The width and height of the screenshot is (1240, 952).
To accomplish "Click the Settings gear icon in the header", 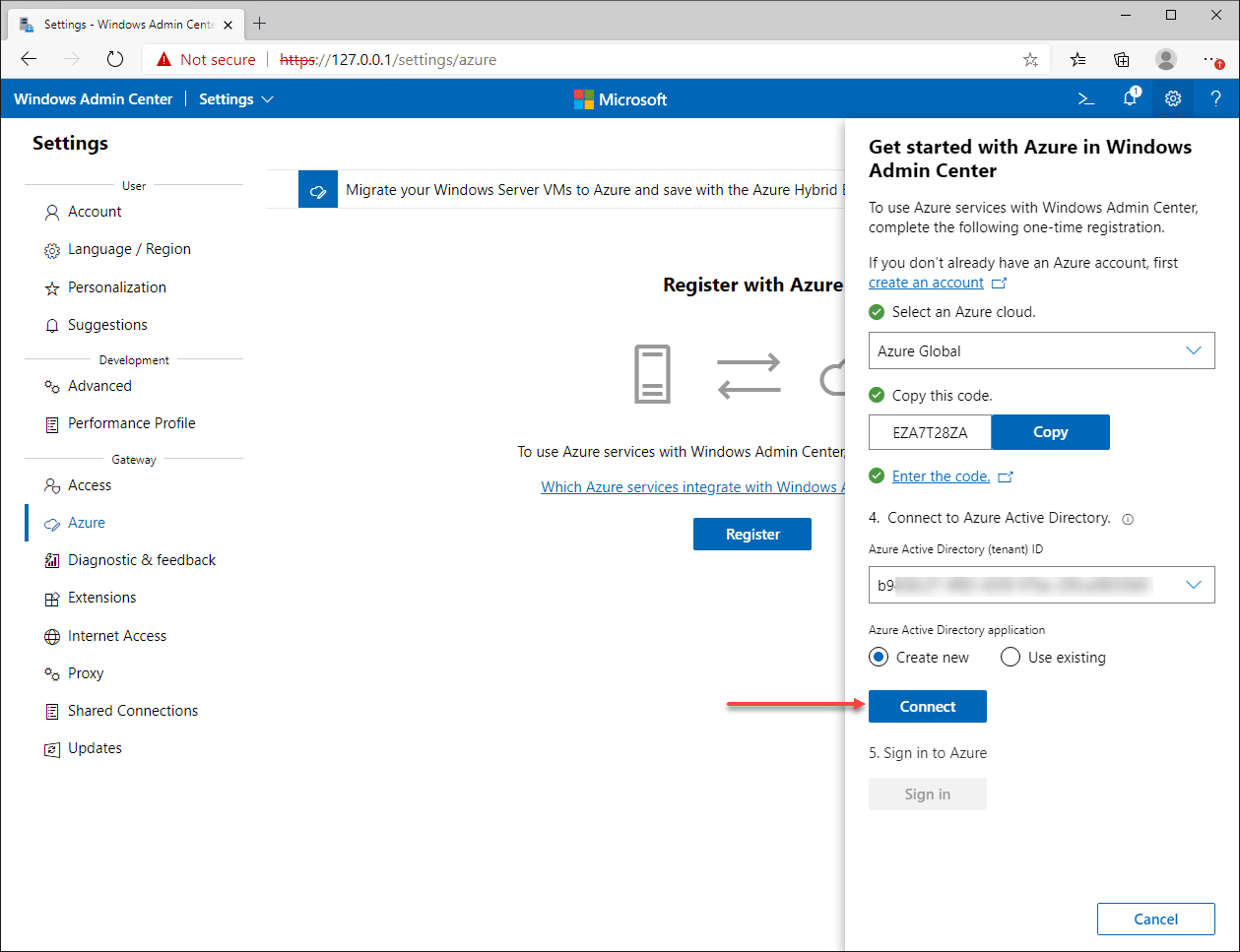I will click(x=1172, y=98).
